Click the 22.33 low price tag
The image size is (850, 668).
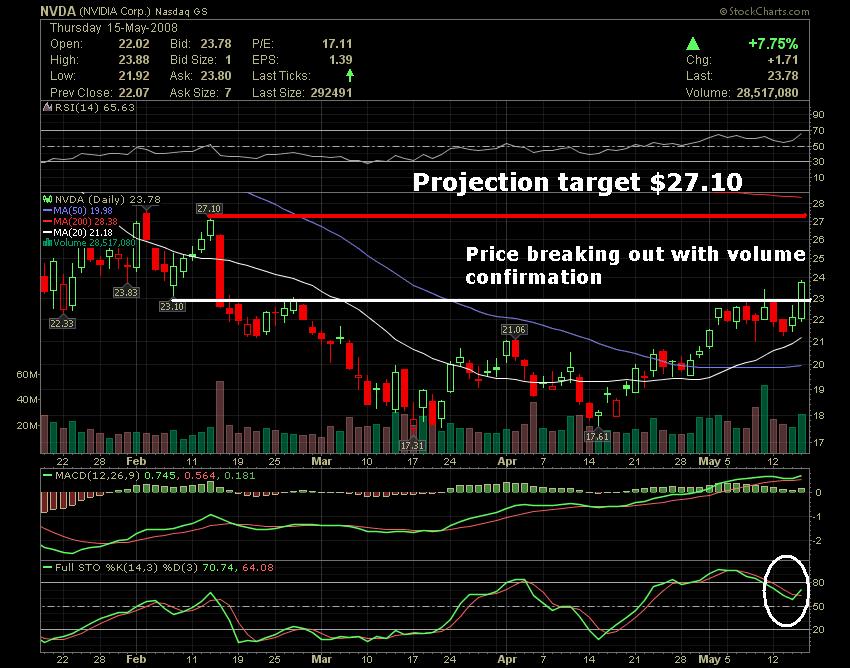pyautogui.click(x=62, y=324)
